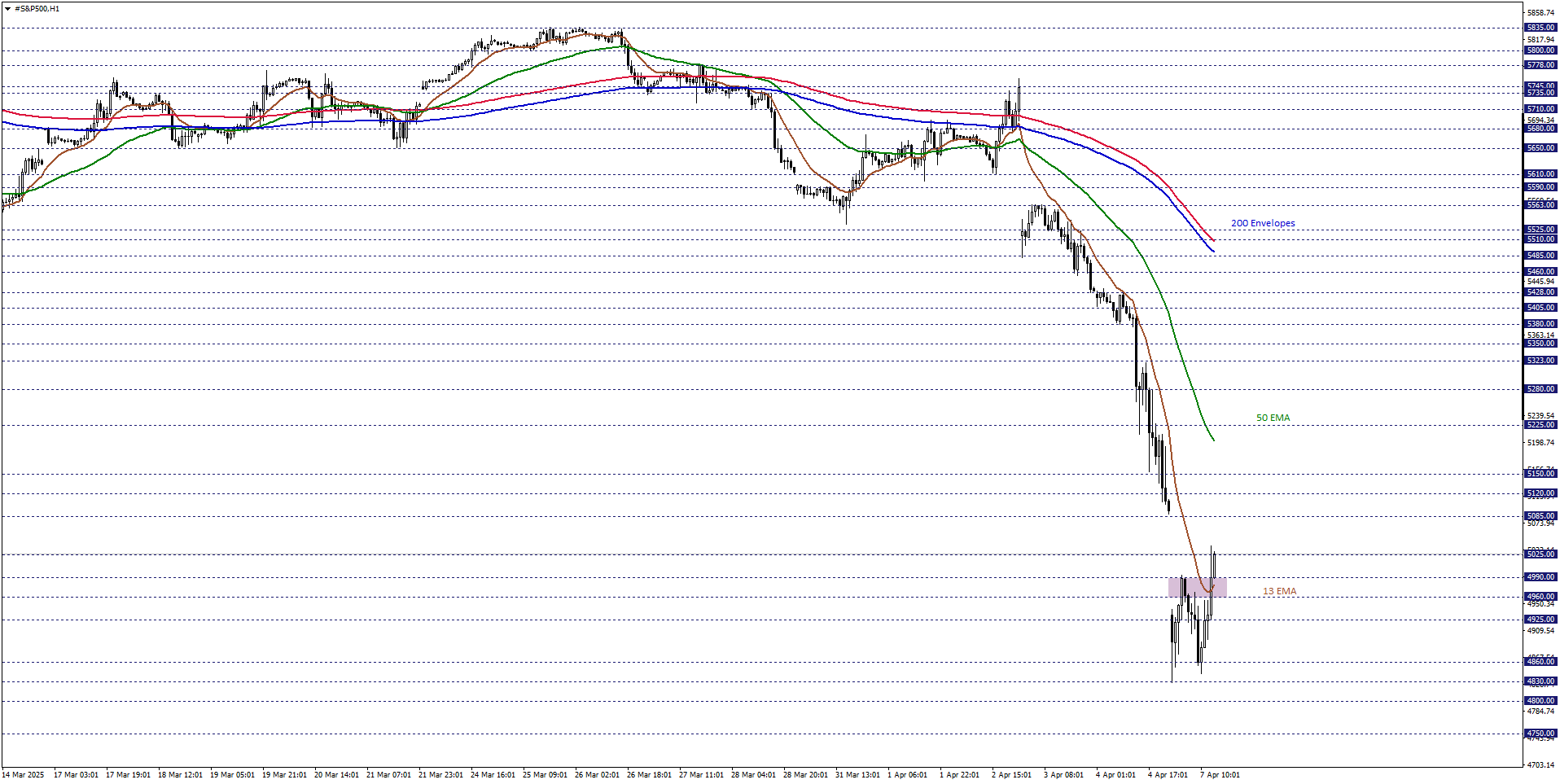Click the 5280.00 price level label

coord(1540,389)
